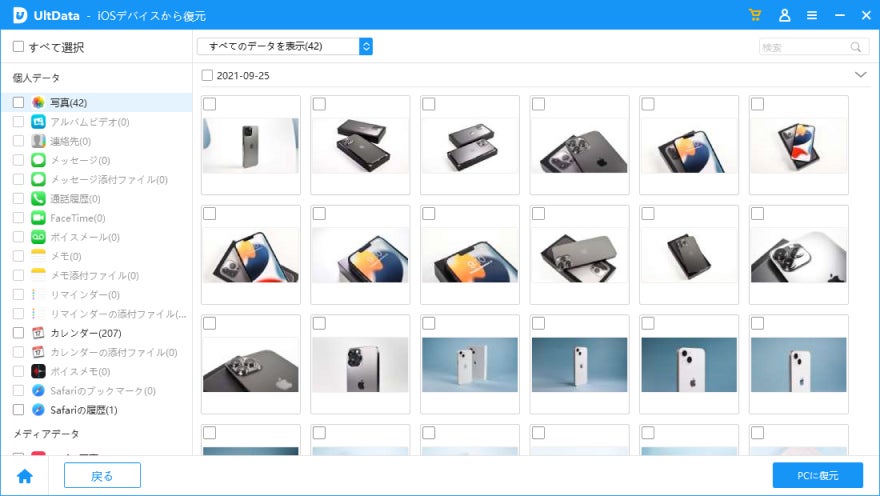Click the Safari history compass icon

(38, 410)
